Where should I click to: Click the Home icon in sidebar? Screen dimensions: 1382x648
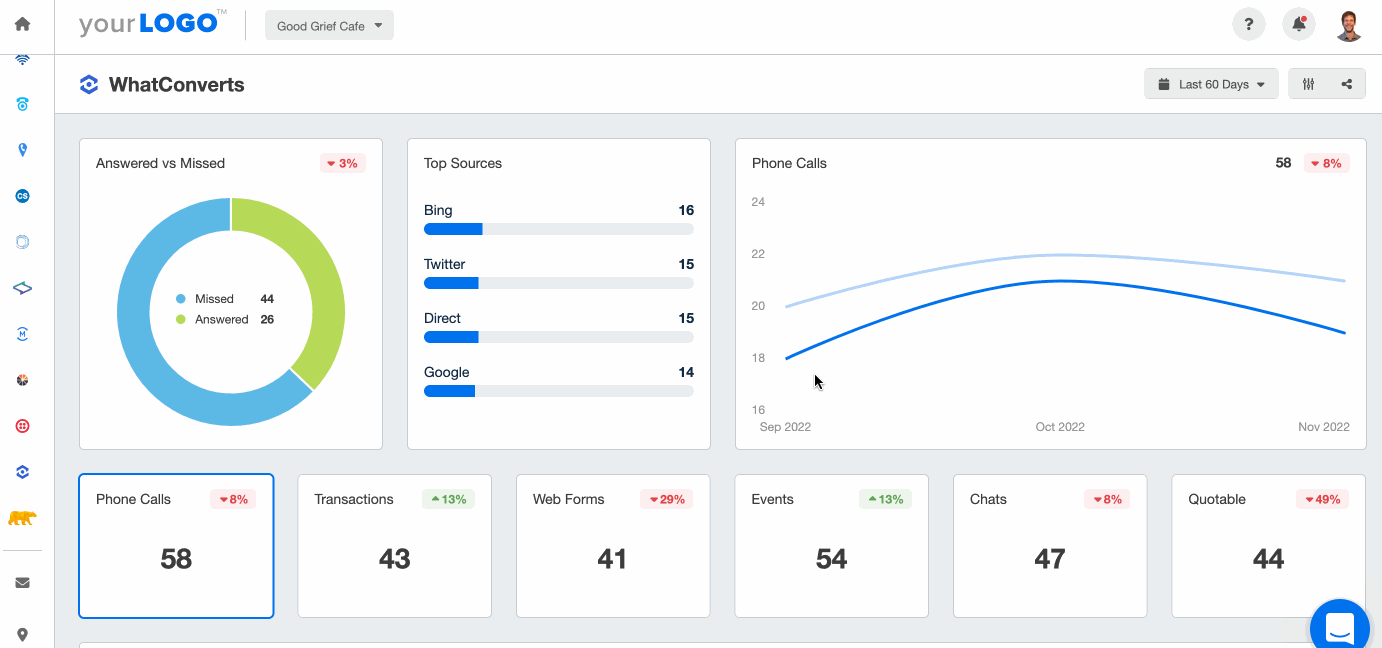(22, 24)
